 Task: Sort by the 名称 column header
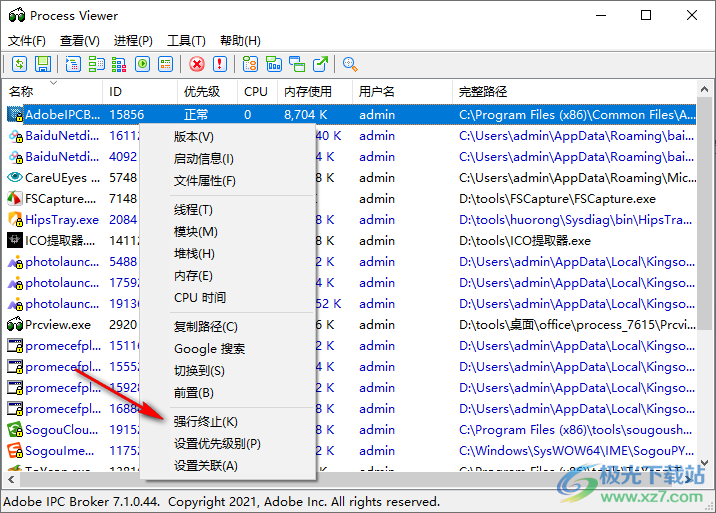pos(53,91)
